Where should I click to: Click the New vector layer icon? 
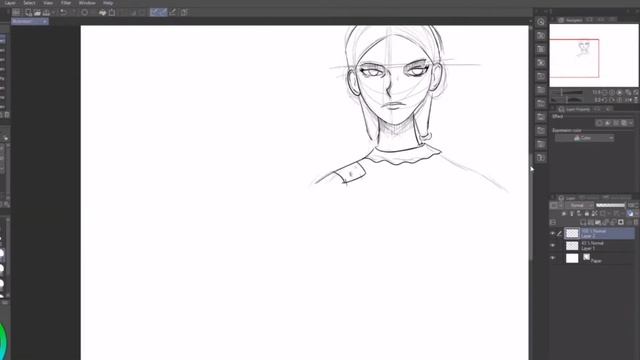(591, 222)
